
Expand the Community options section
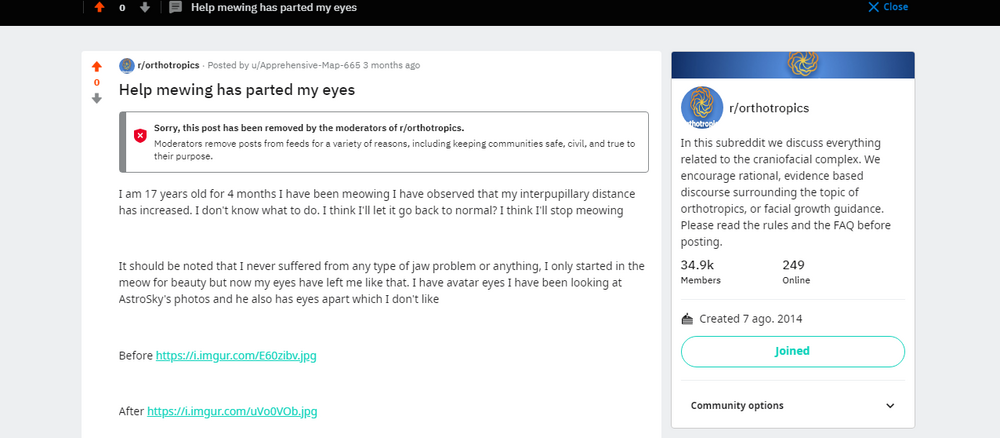click(x=793, y=405)
